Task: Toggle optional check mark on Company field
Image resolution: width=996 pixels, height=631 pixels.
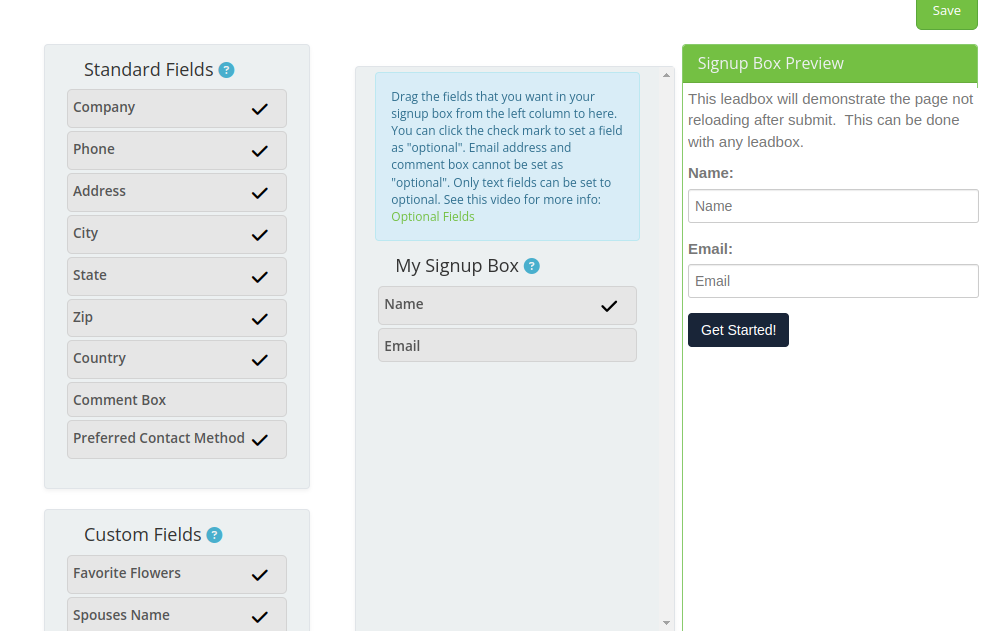Action: (259, 109)
